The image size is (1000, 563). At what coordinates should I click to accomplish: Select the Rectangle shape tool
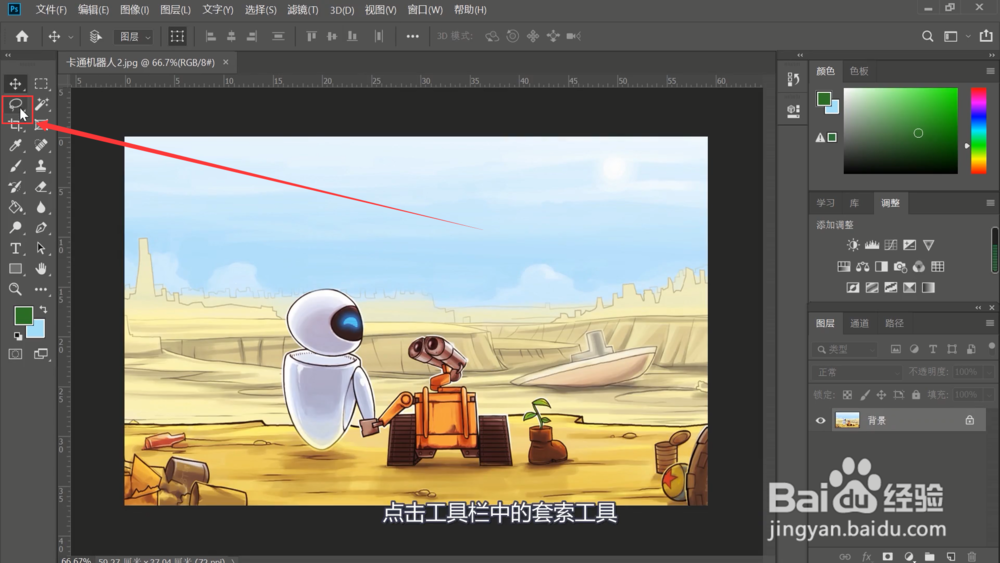(15, 268)
